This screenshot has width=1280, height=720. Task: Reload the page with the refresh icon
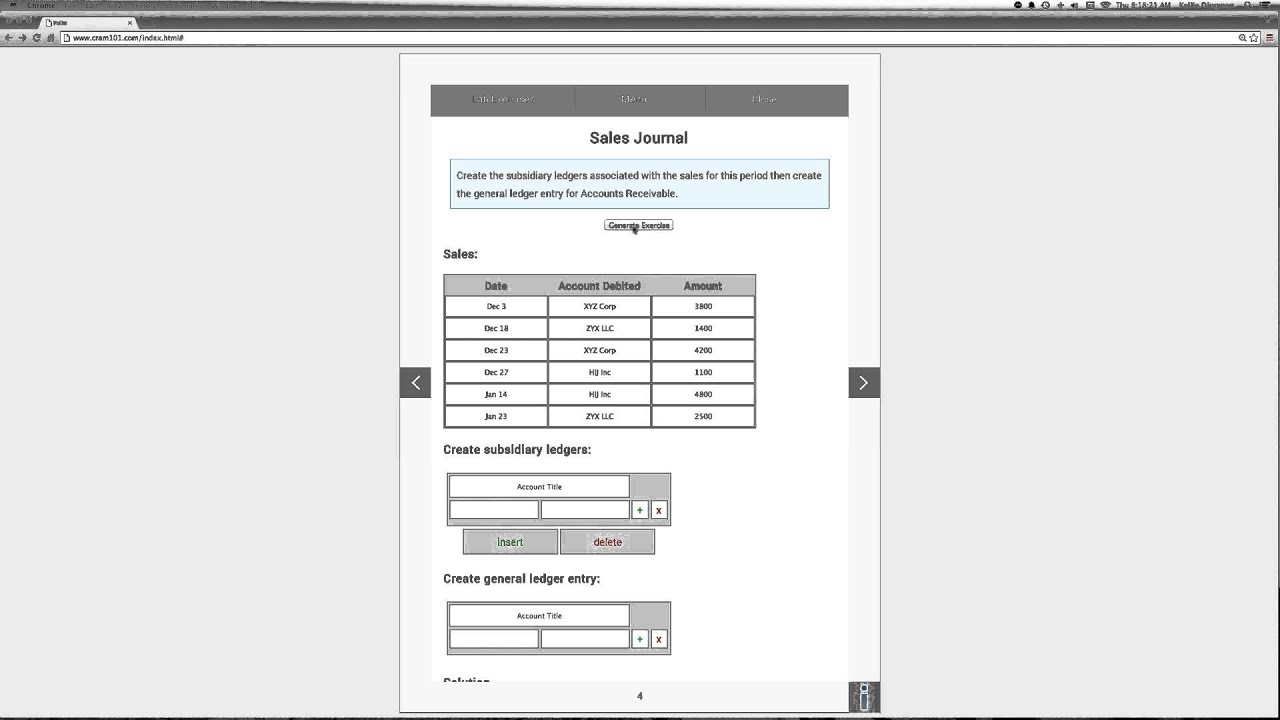point(36,37)
